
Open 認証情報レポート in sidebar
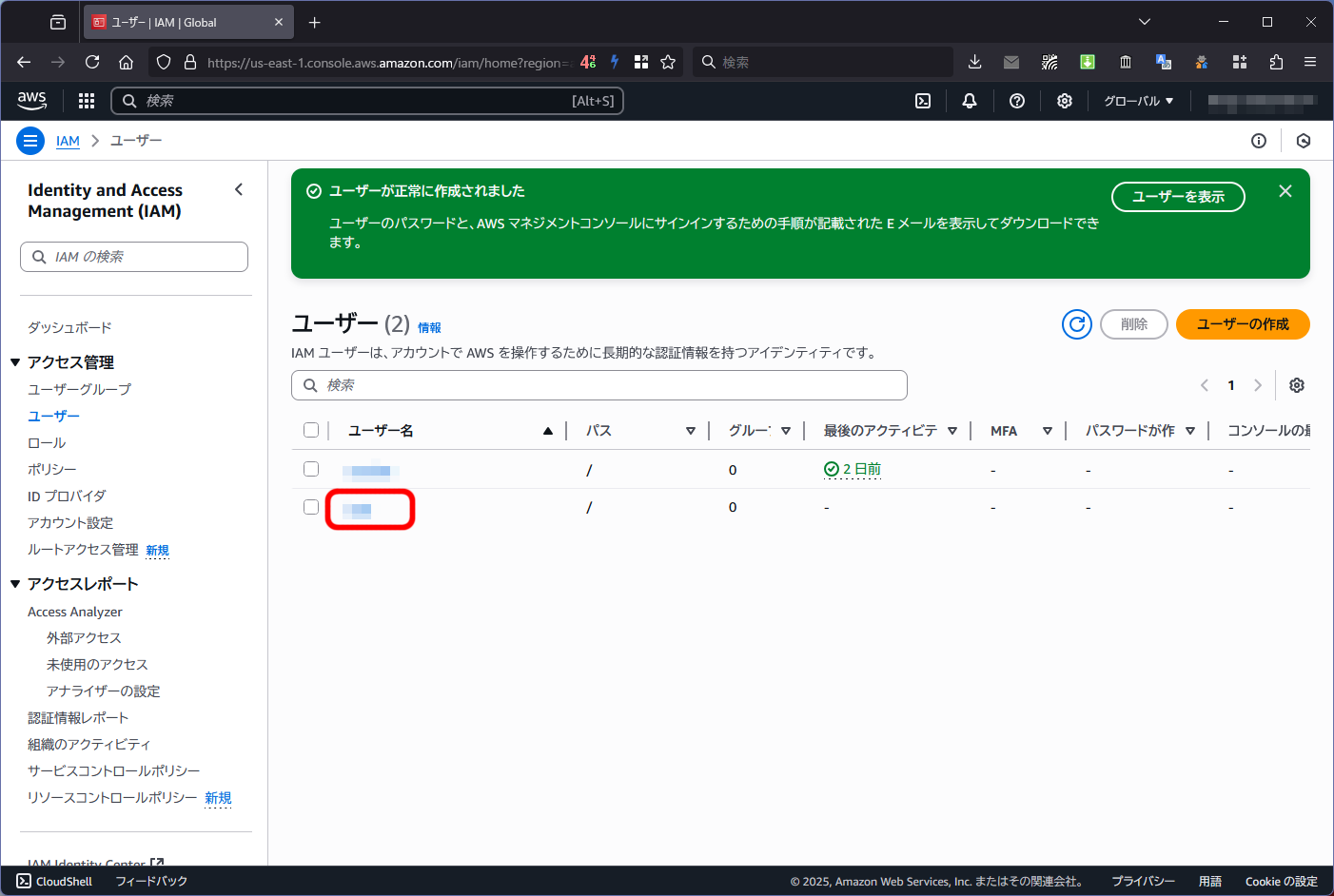coord(78,717)
